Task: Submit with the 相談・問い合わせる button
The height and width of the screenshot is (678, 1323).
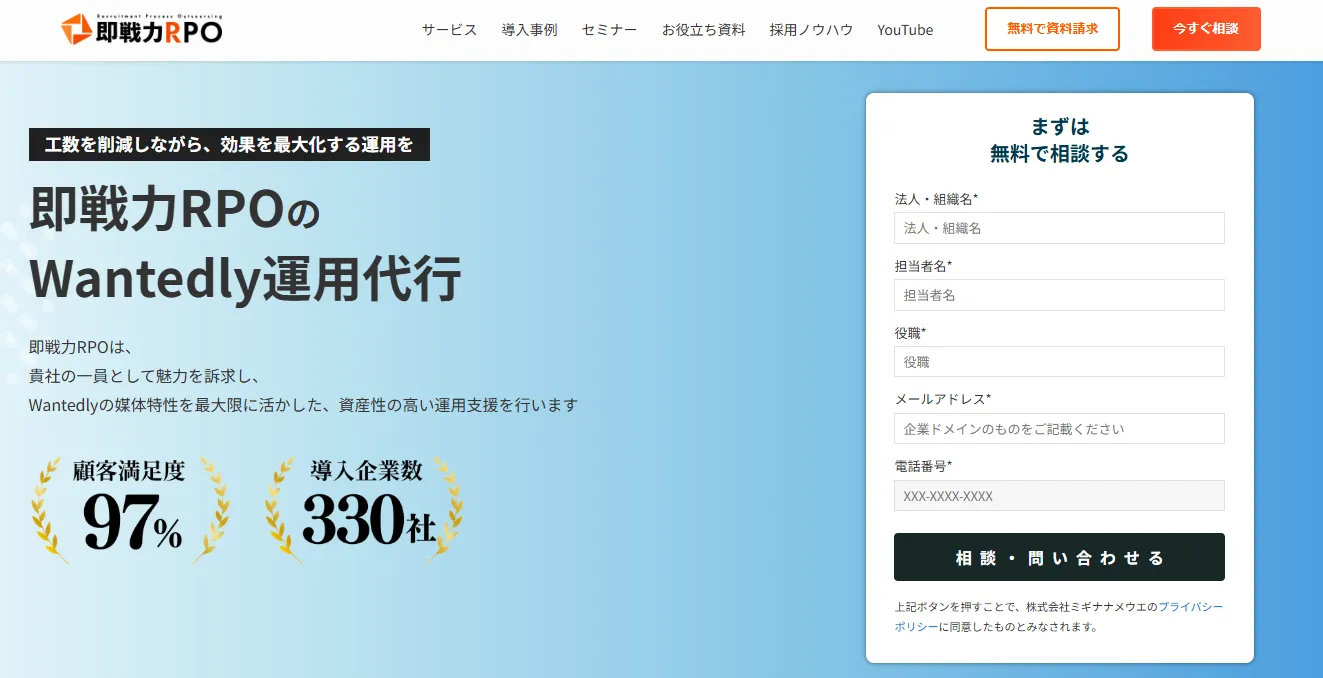Action: coord(1059,557)
